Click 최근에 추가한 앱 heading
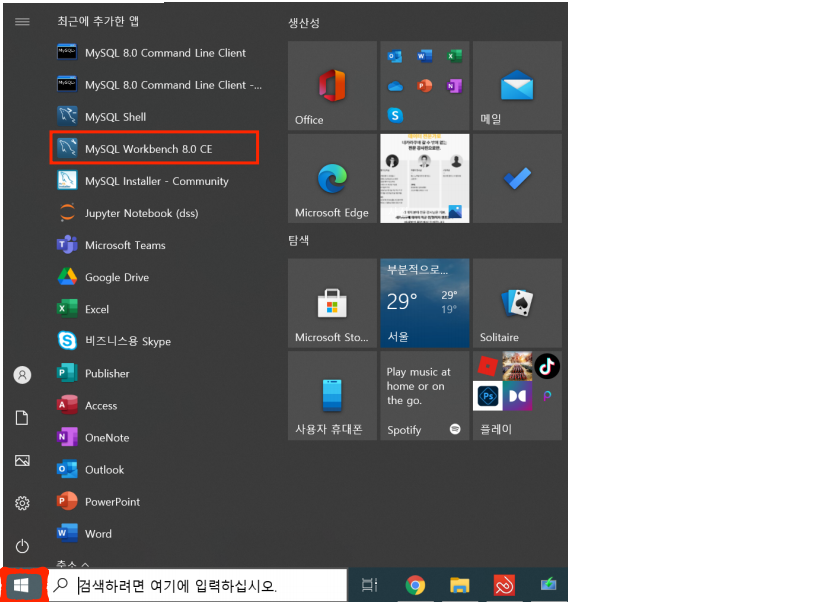 98,21
